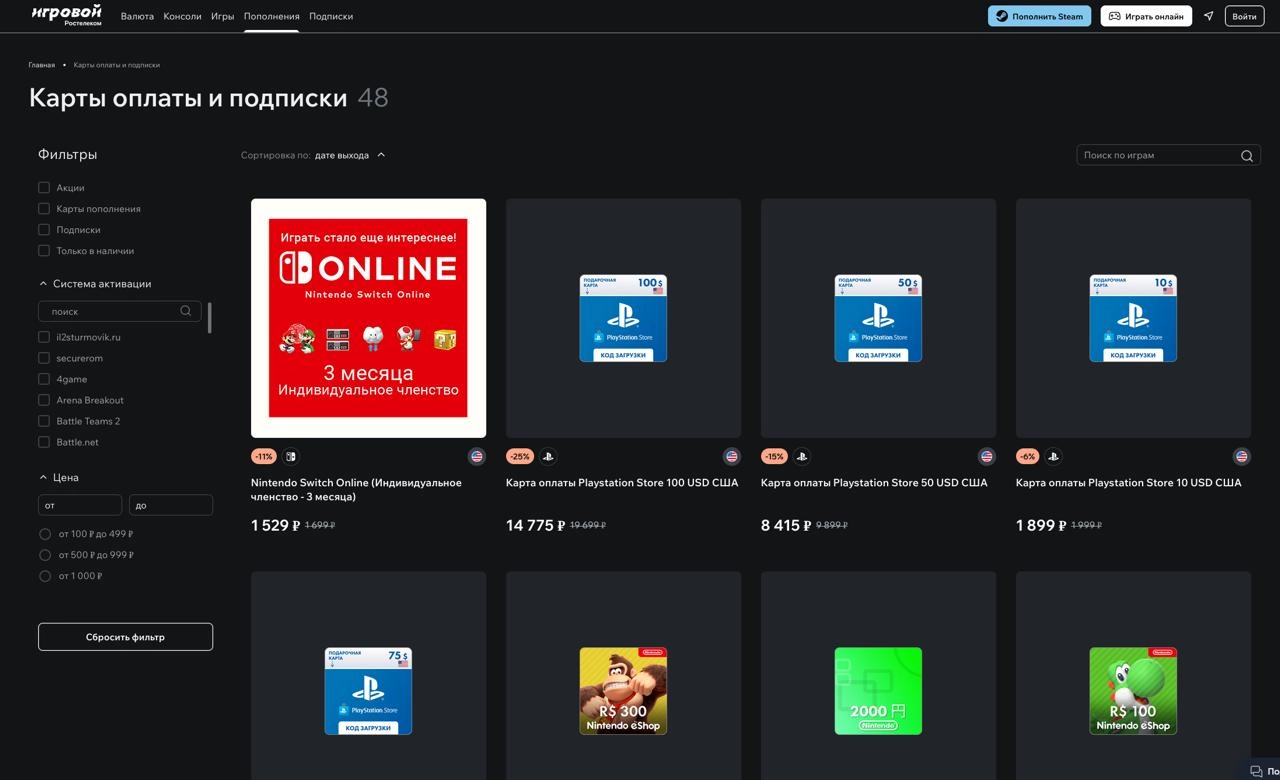1280x780 pixels.
Task: Check the Battle.net activation option
Action: [44, 442]
